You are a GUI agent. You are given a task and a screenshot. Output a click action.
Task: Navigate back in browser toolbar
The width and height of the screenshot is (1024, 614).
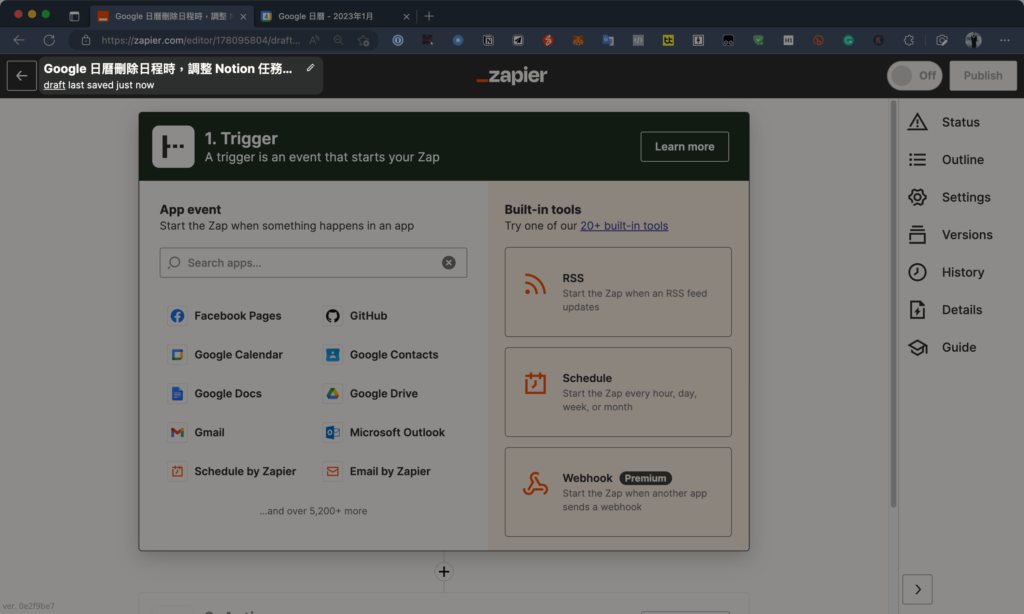tap(19, 40)
